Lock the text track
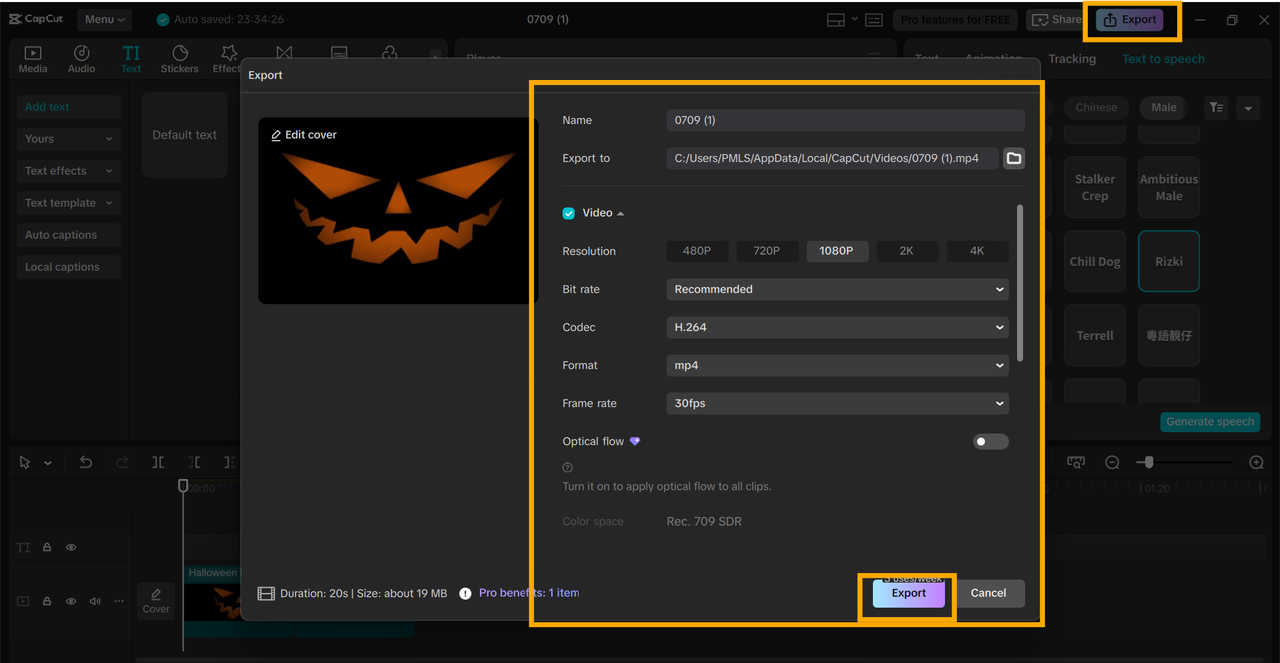Screen dimensions: 1280x663 (x=47, y=548)
